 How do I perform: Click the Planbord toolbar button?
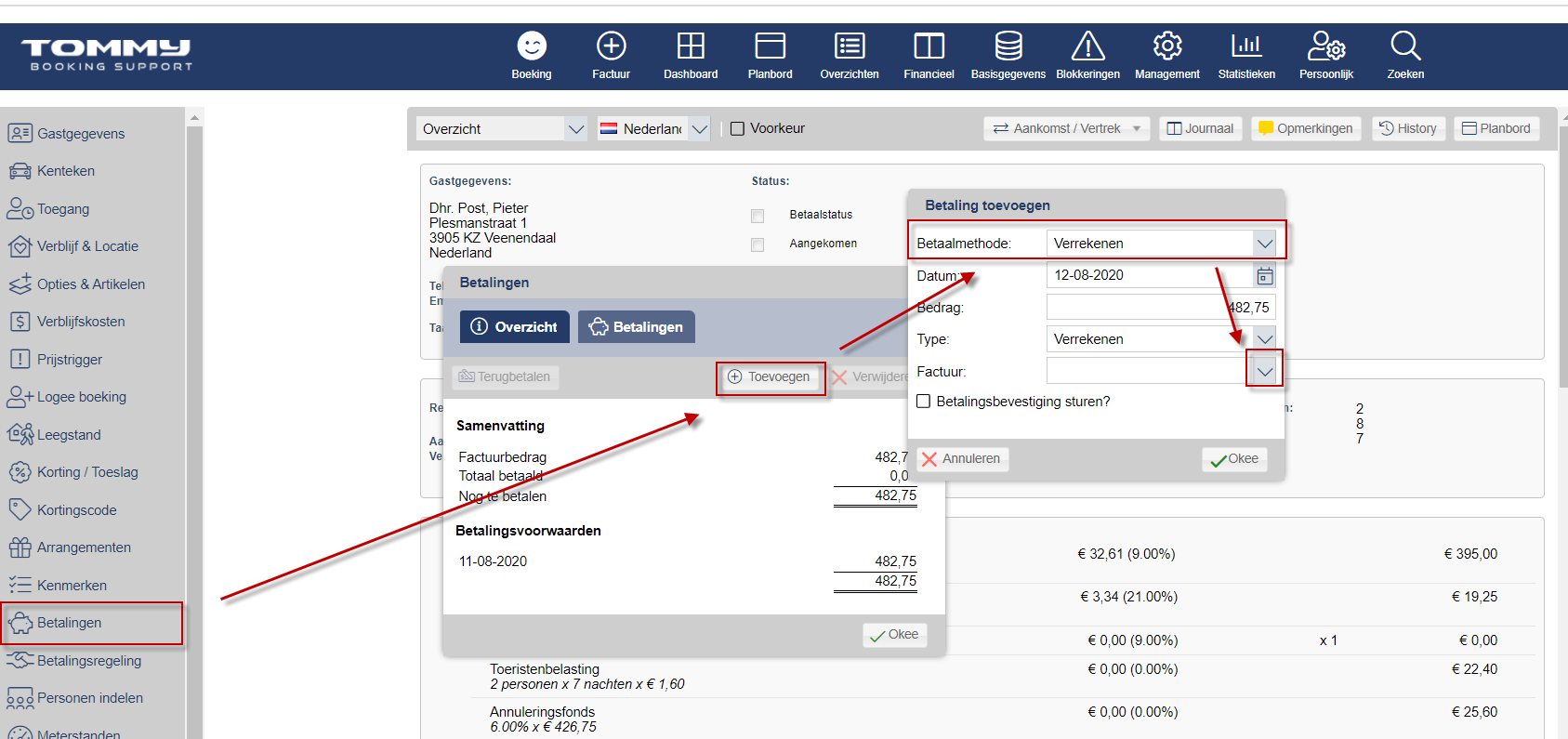pyautogui.click(x=1496, y=128)
